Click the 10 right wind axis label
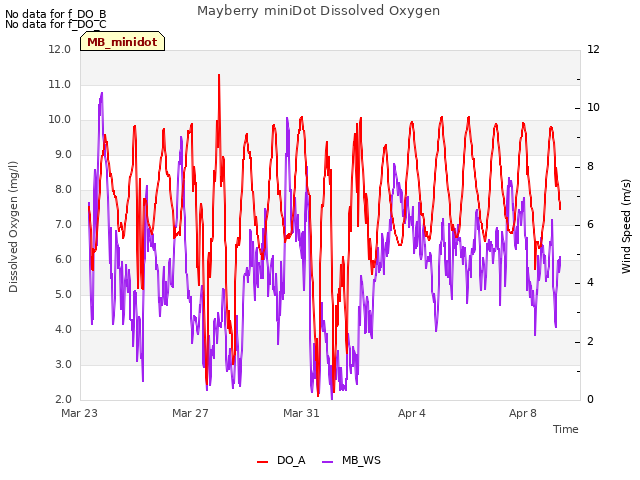Image resolution: width=640 pixels, height=480 pixels. (x=593, y=108)
